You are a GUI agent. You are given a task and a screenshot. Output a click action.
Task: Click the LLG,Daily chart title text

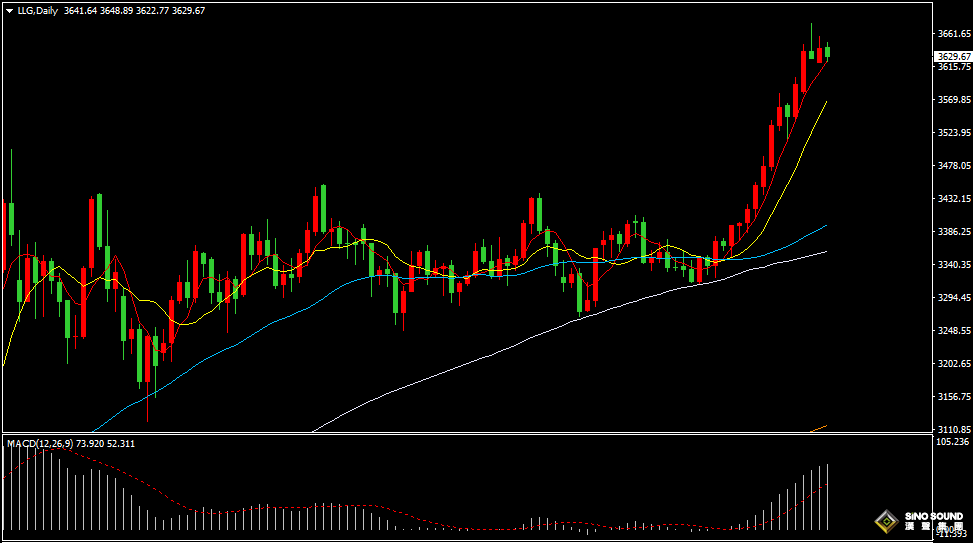tap(37, 11)
